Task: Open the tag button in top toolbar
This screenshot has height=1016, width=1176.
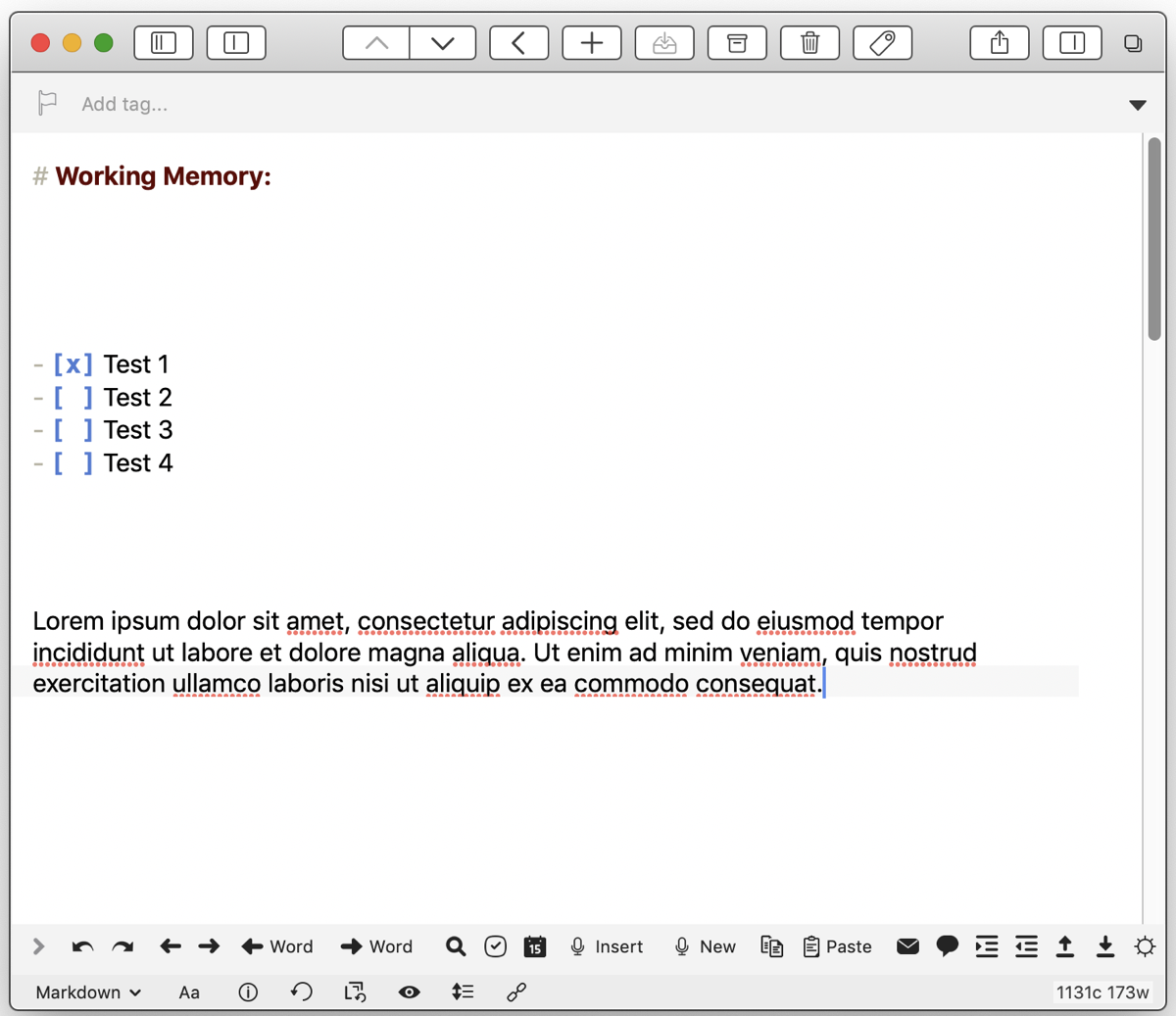Action: pyautogui.click(x=882, y=43)
